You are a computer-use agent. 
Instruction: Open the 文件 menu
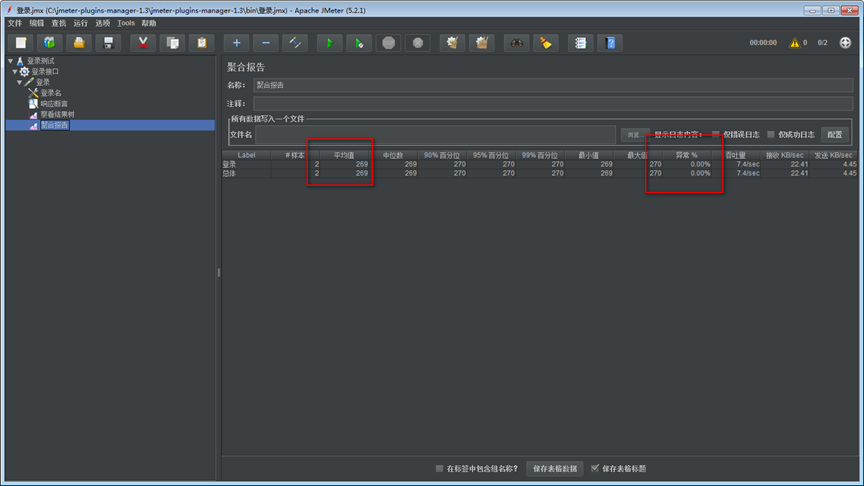pyautogui.click(x=15, y=23)
